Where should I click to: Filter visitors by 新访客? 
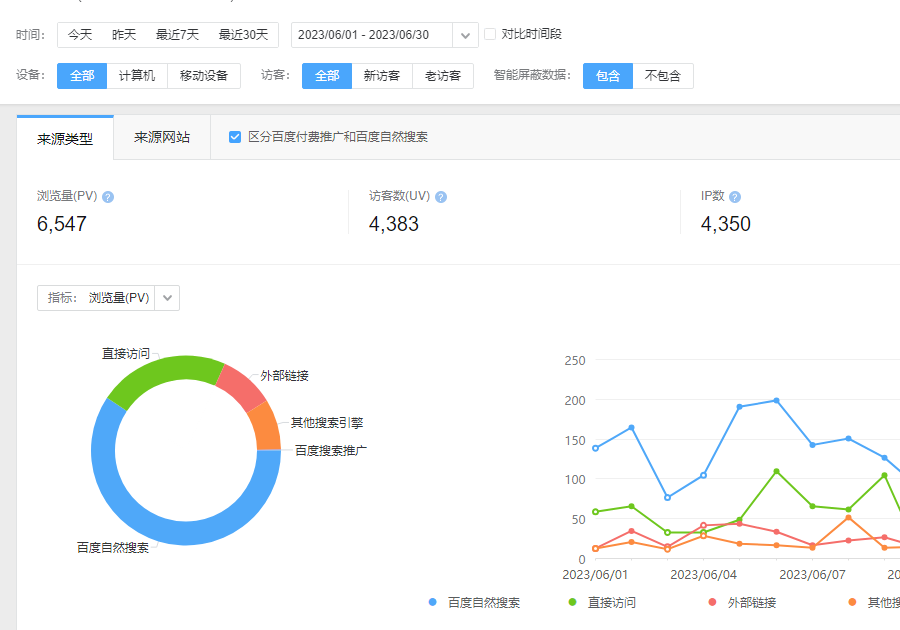point(382,76)
